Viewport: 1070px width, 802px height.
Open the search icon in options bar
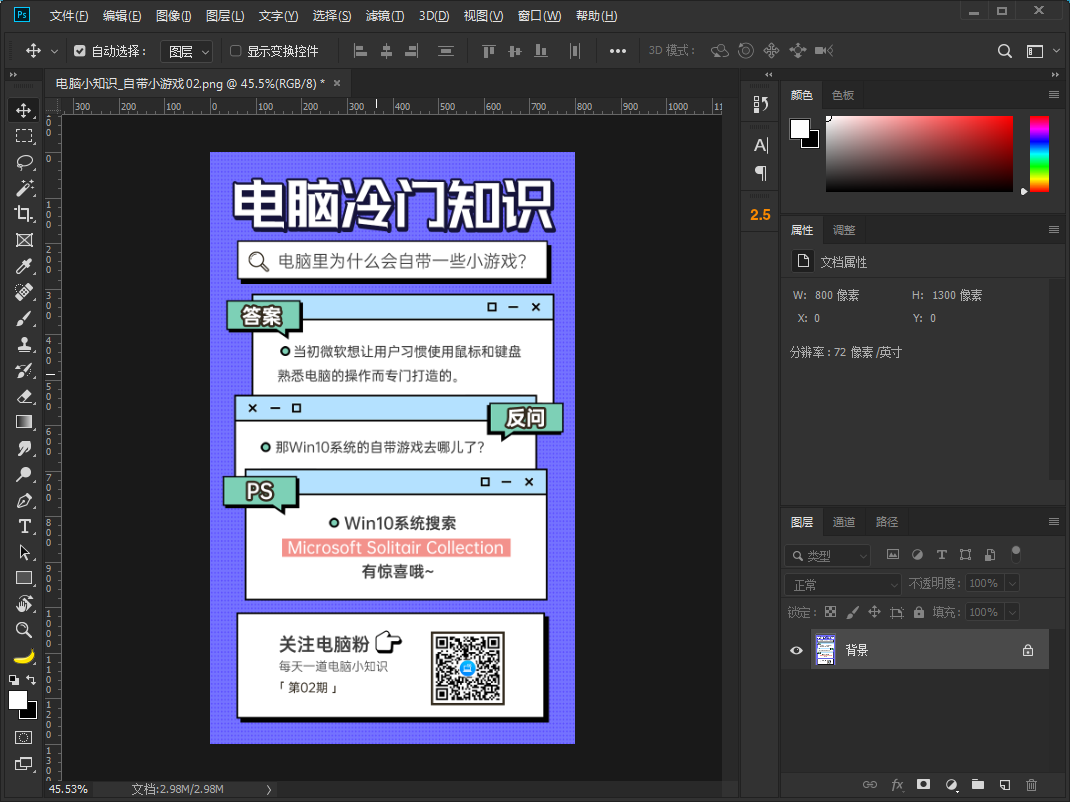pyautogui.click(x=1005, y=51)
